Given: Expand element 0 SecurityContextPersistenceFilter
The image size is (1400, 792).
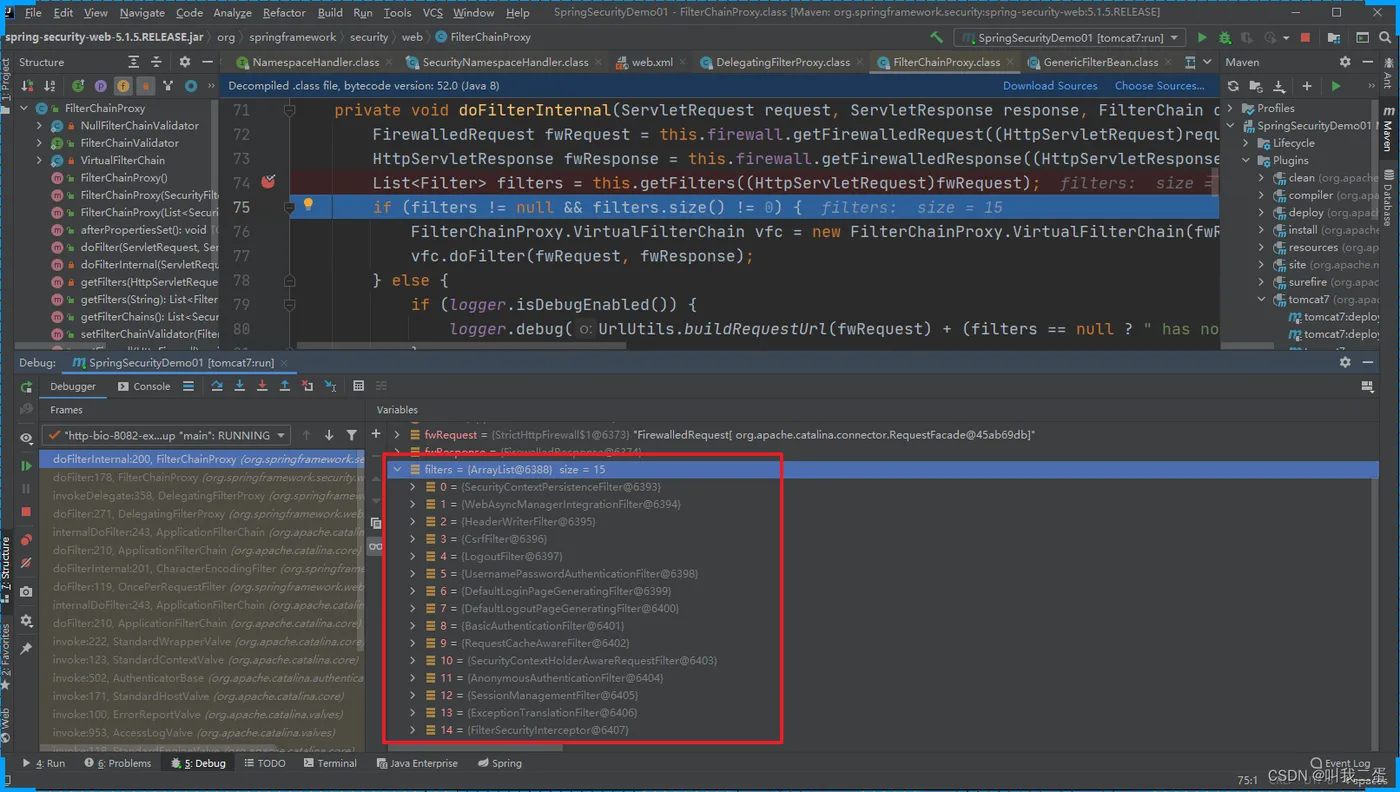Looking at the screenshot, I should click(x=413, y=487).
